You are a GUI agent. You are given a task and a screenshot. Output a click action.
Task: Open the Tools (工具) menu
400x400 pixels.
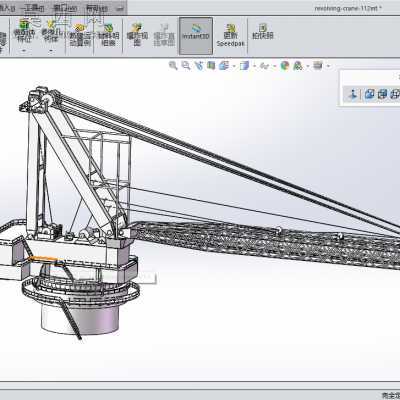33,8
